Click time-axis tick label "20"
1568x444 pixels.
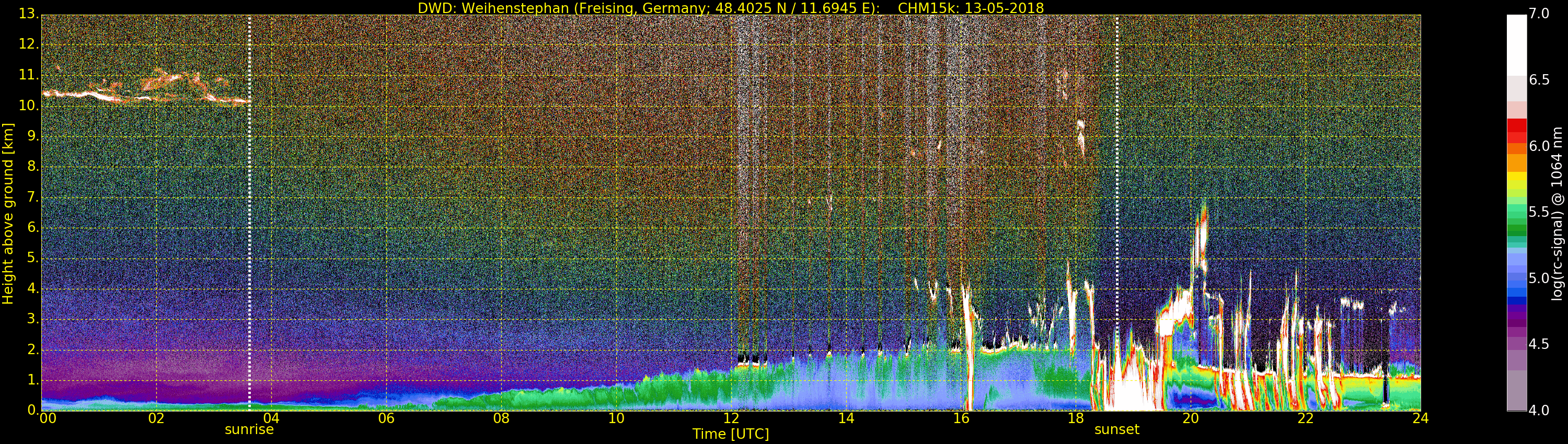tap(1191, 418)
